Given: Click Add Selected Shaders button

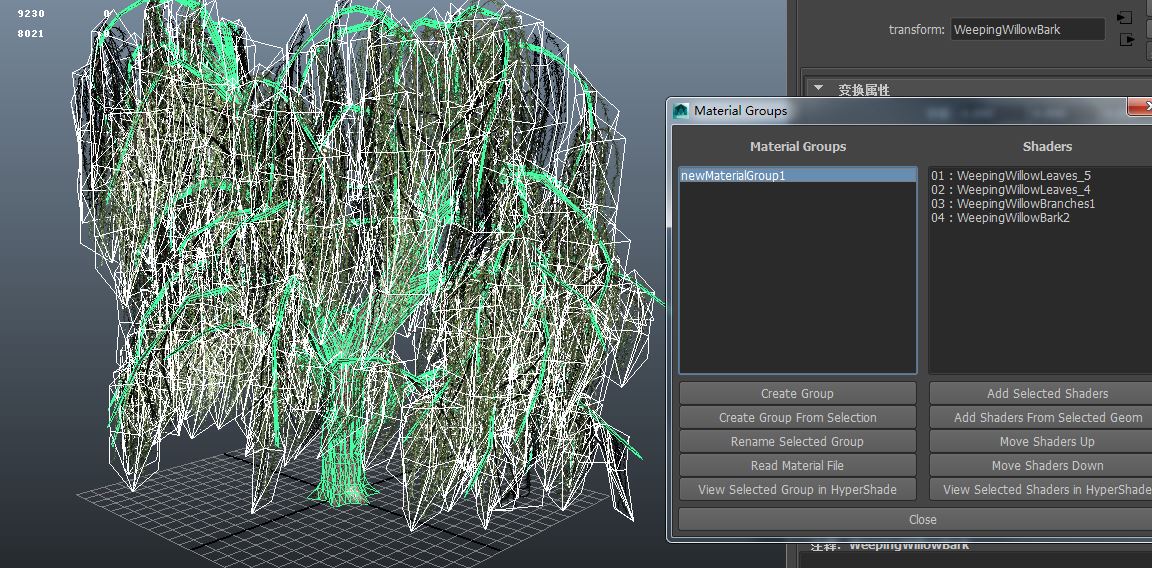Looking at the screenshot, I should pos(1046,394).
